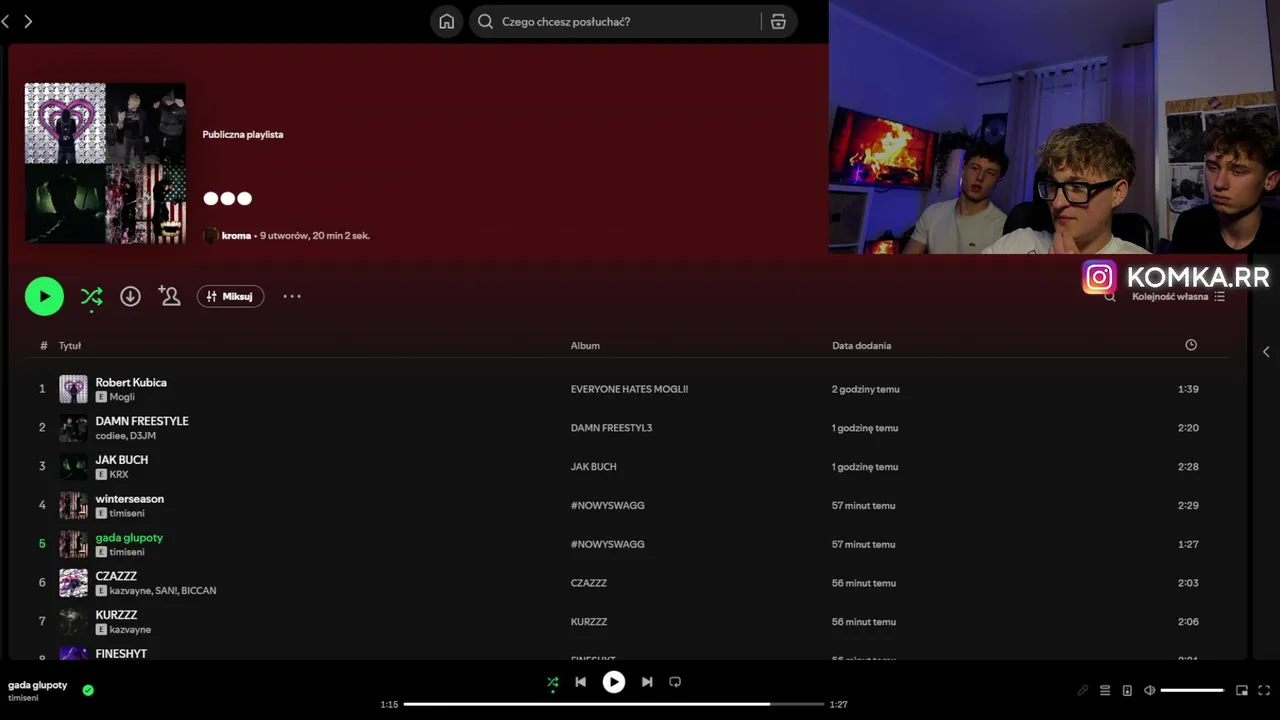Select the track title 'KURZZZ'

116,615
